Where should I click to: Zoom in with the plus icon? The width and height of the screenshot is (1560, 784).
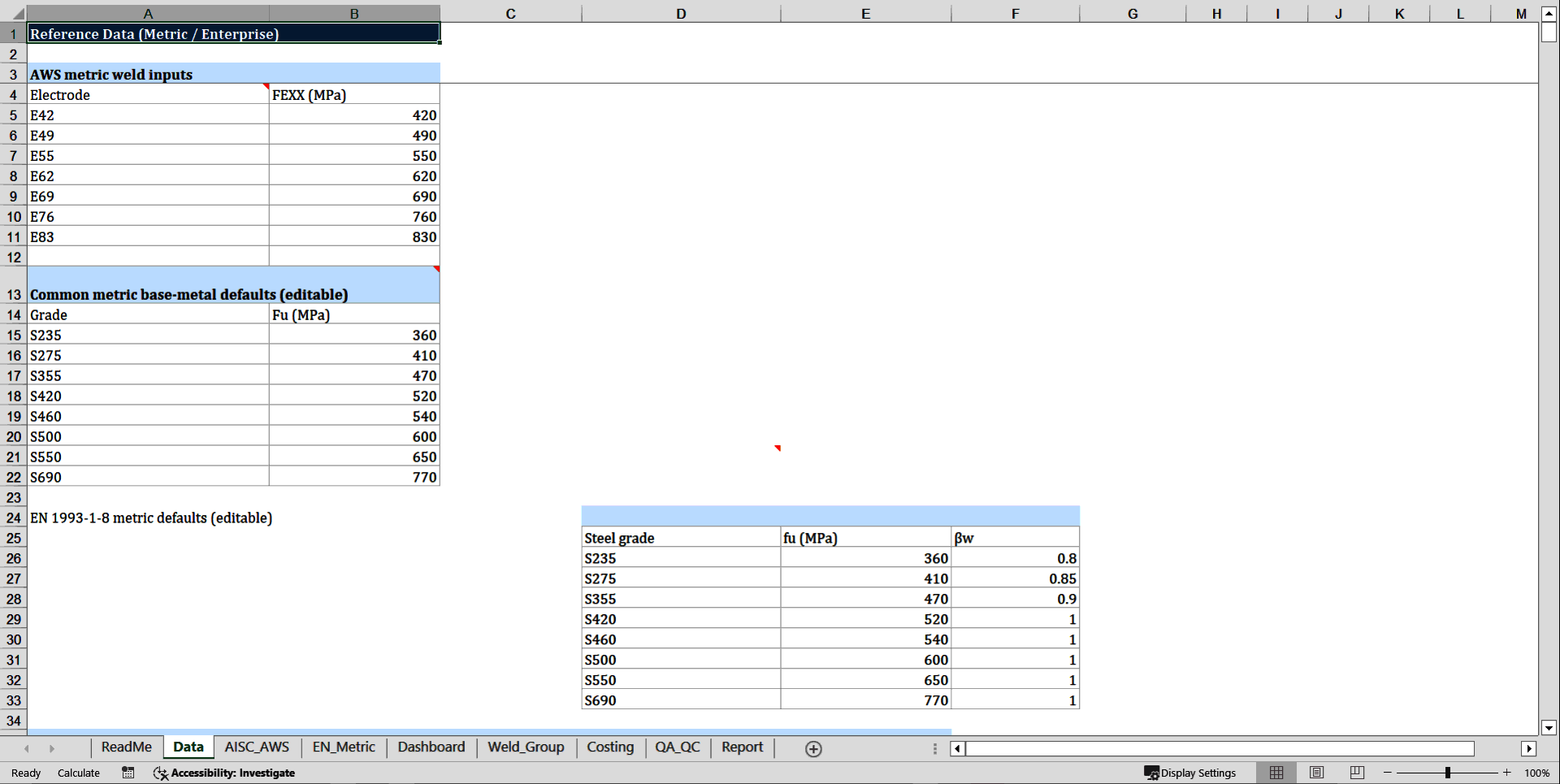(1507, 773)
